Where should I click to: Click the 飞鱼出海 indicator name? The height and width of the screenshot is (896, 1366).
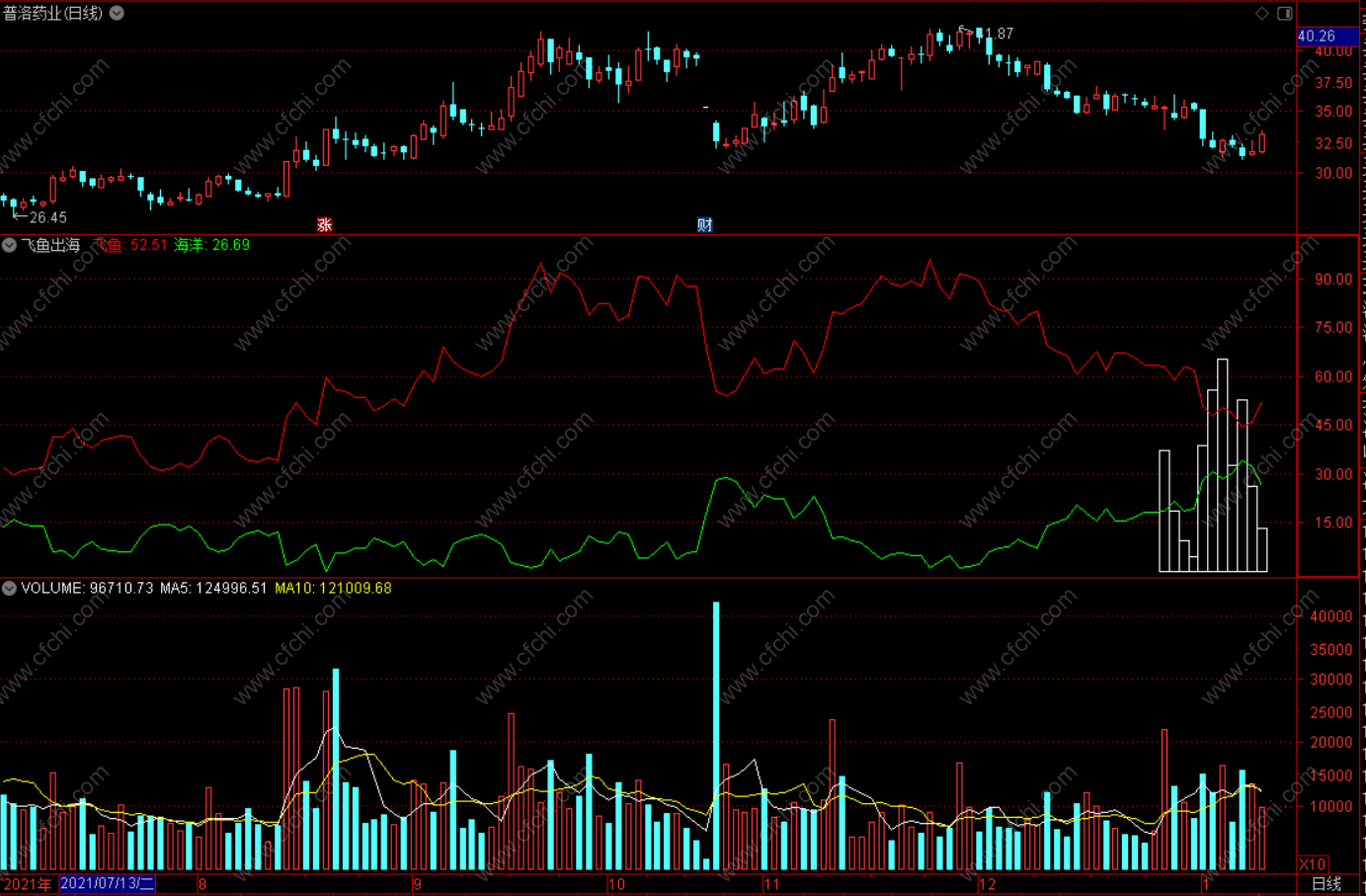click(x=50, y=245)
